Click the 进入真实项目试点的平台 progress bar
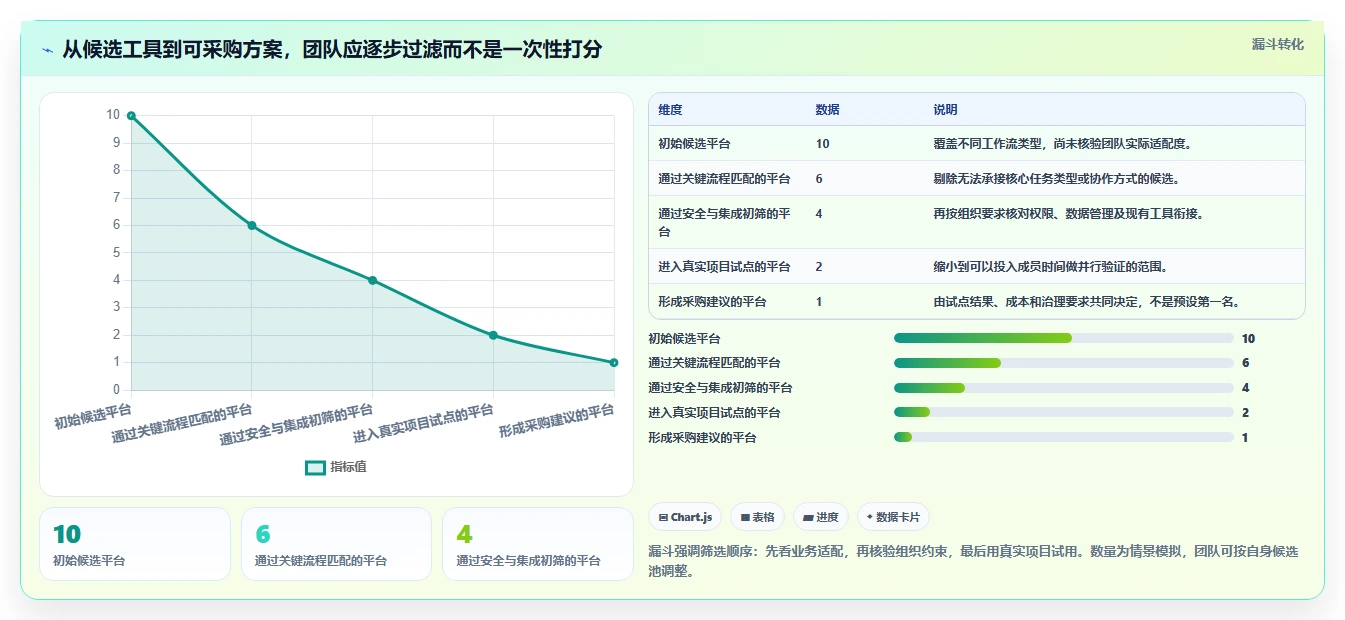The height and width of the screenshot is (620, 1345). [1064, 412]
